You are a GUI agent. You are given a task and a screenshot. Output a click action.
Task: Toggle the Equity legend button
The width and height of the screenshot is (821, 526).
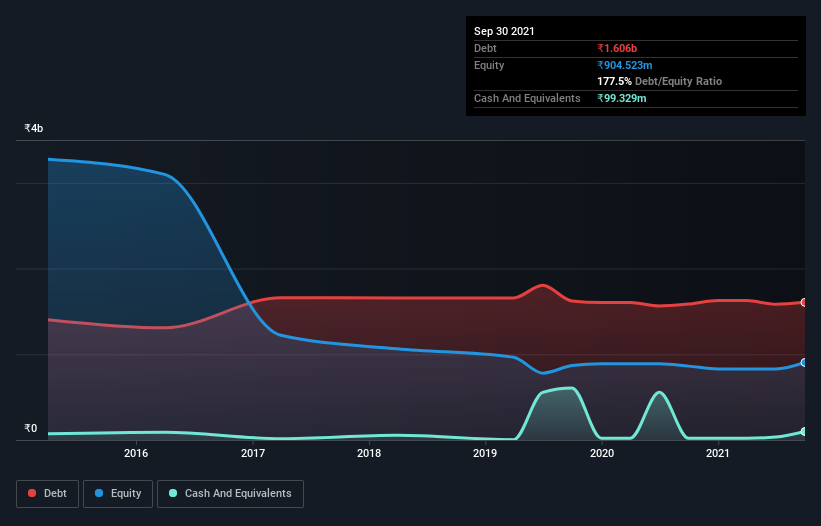point(118,494)
